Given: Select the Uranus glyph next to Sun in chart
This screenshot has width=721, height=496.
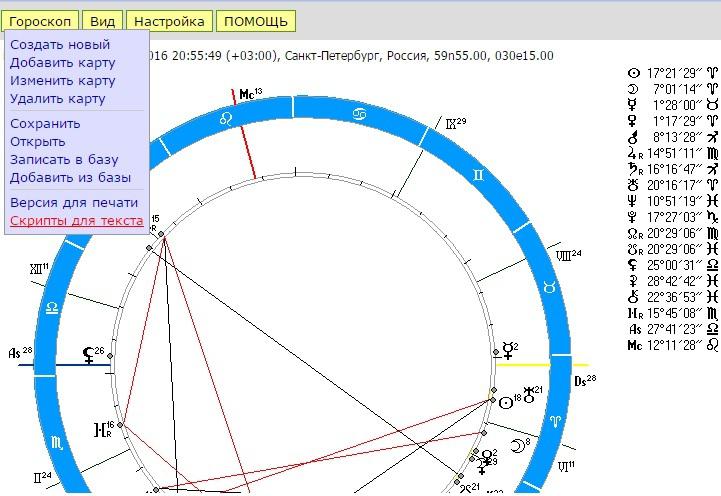Looking at the screenshot, I should (529, 395).
